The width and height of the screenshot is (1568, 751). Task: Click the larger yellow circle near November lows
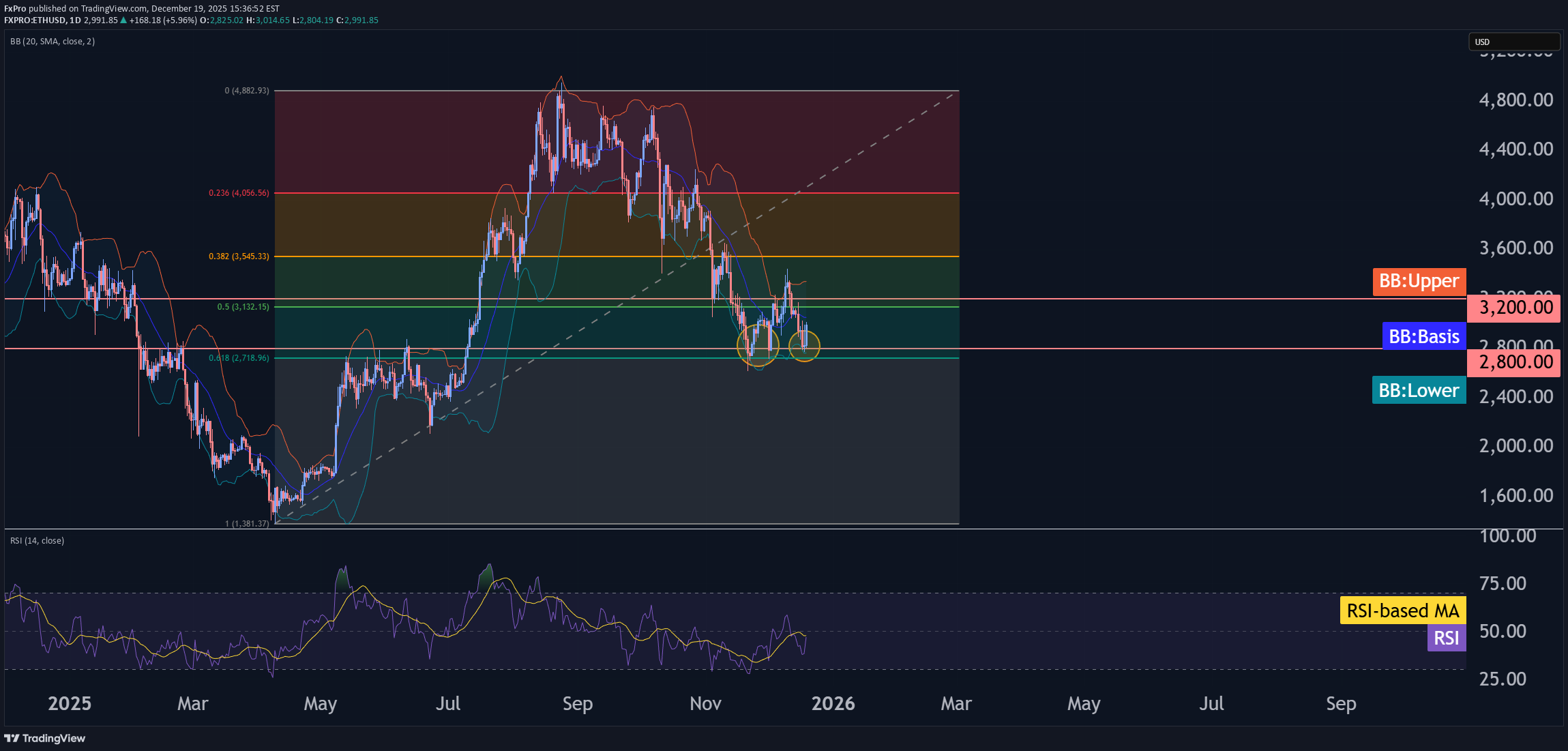click(758, 345)
